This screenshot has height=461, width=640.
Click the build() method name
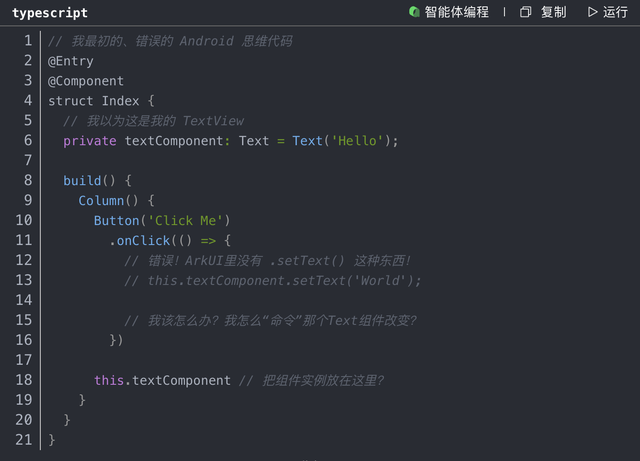click(82, 180)
